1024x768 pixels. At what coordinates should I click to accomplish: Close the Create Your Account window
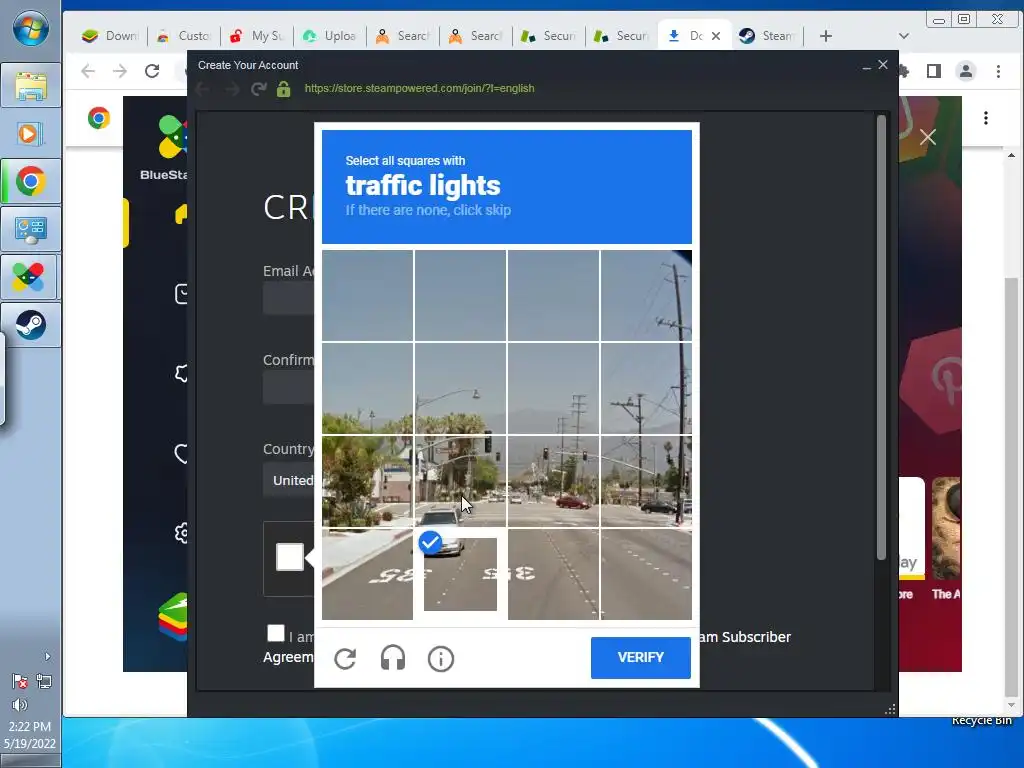click(883, 65)
